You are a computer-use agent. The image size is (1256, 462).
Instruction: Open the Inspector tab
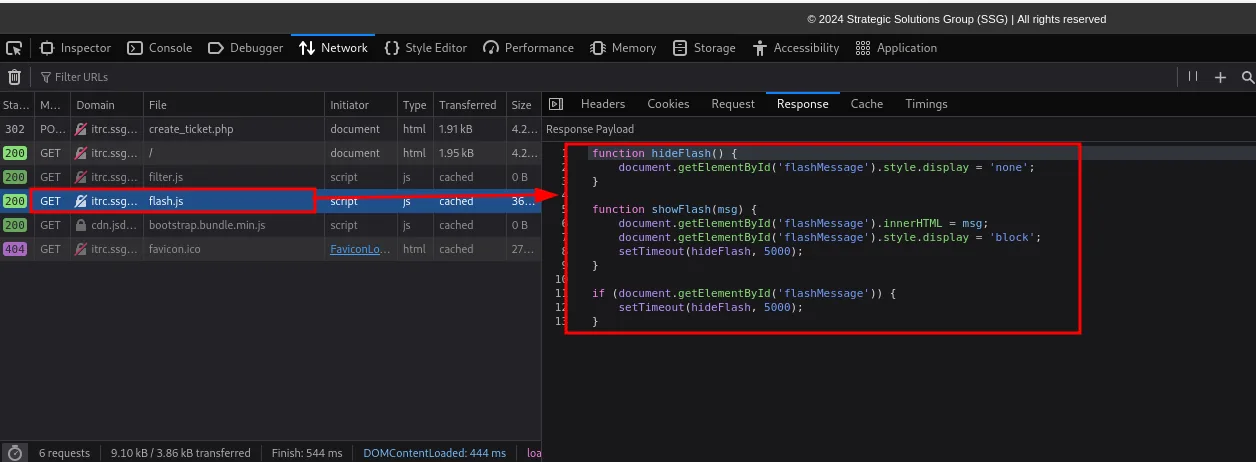tap(76, 48)
